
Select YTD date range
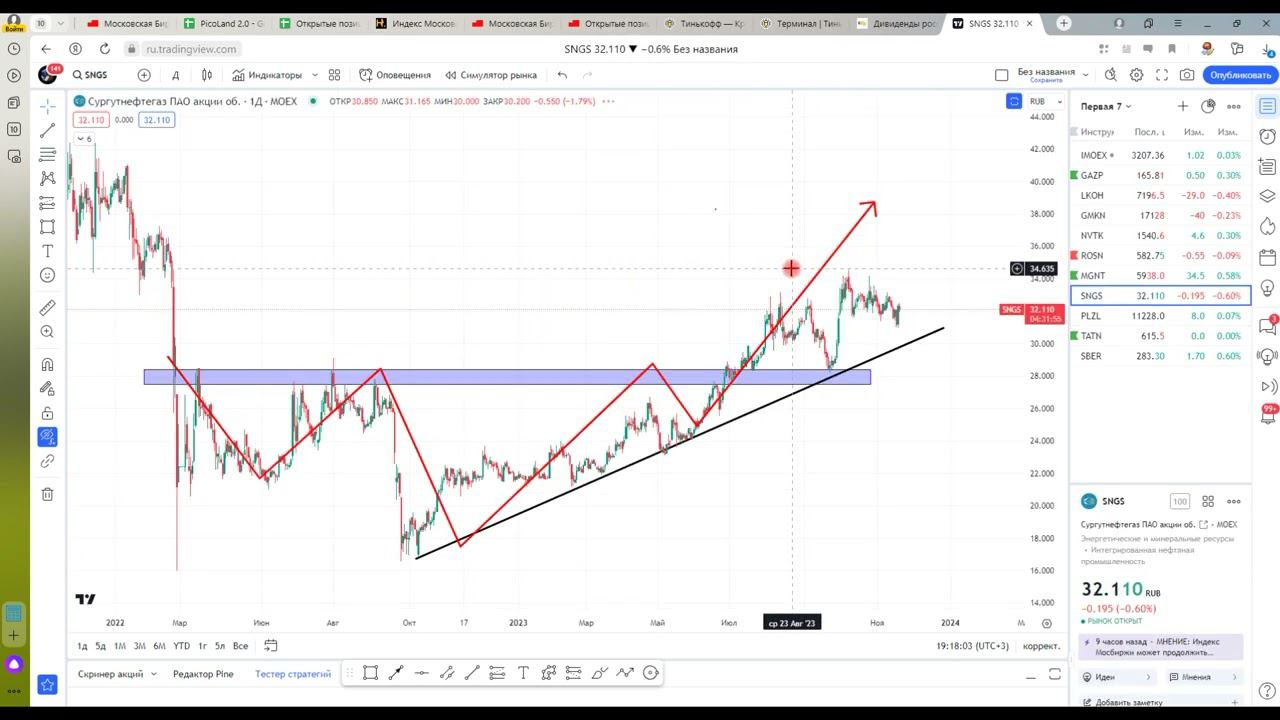pos(181,646)
